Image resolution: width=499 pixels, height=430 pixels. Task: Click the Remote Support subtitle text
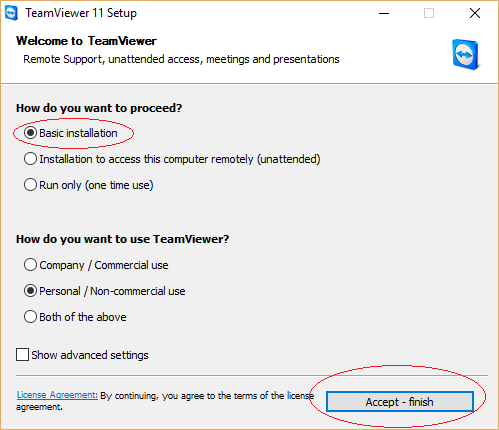[x=181, y=59]
